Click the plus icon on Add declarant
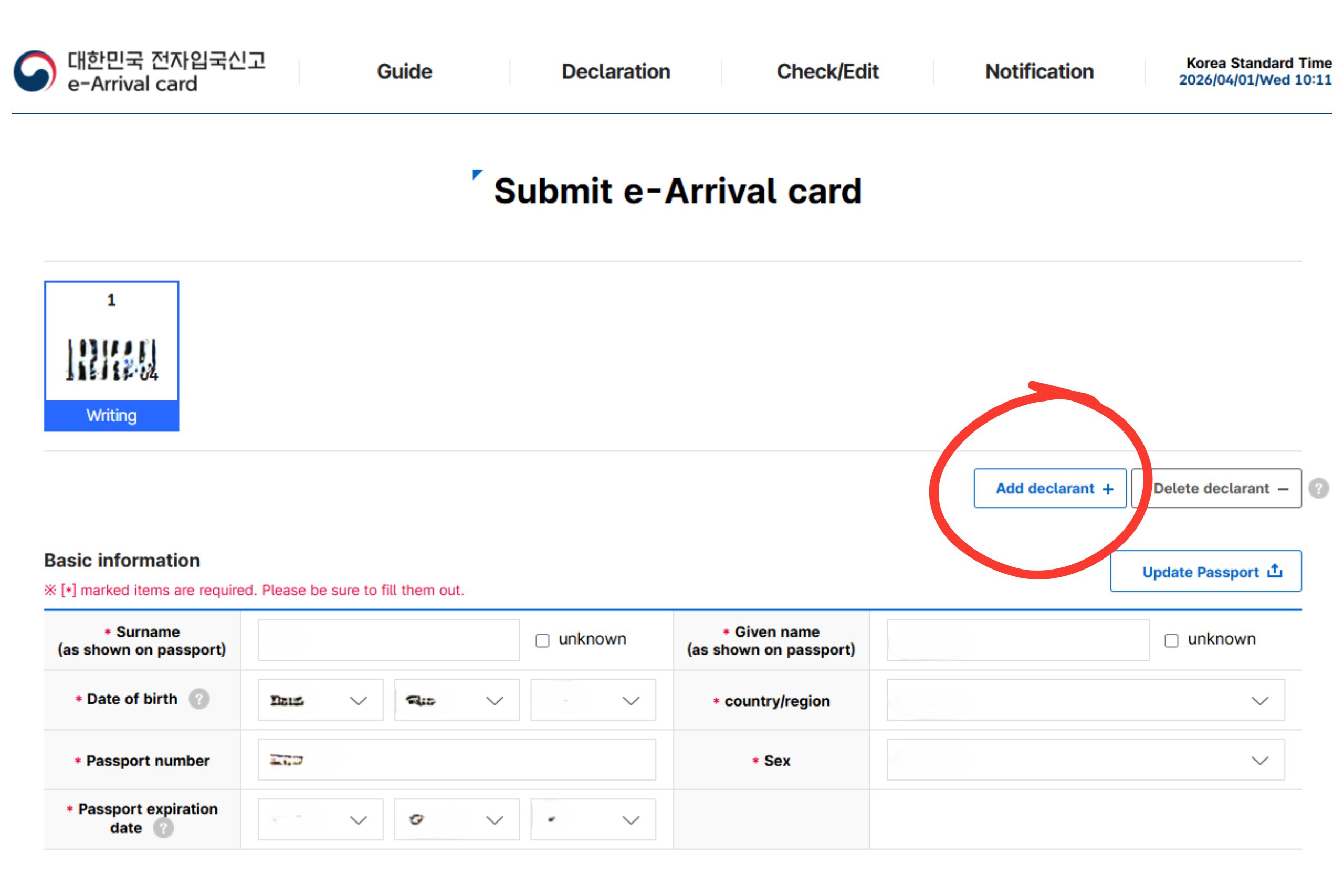Screen dimensions: 1344x896 [x=1109, y=489]
